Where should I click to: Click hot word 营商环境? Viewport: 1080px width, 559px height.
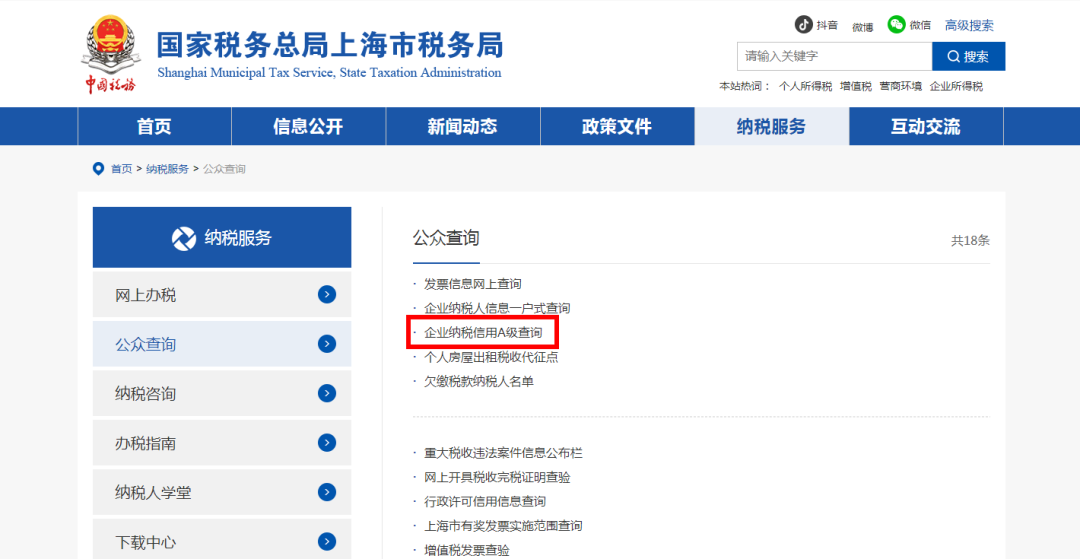900,87
